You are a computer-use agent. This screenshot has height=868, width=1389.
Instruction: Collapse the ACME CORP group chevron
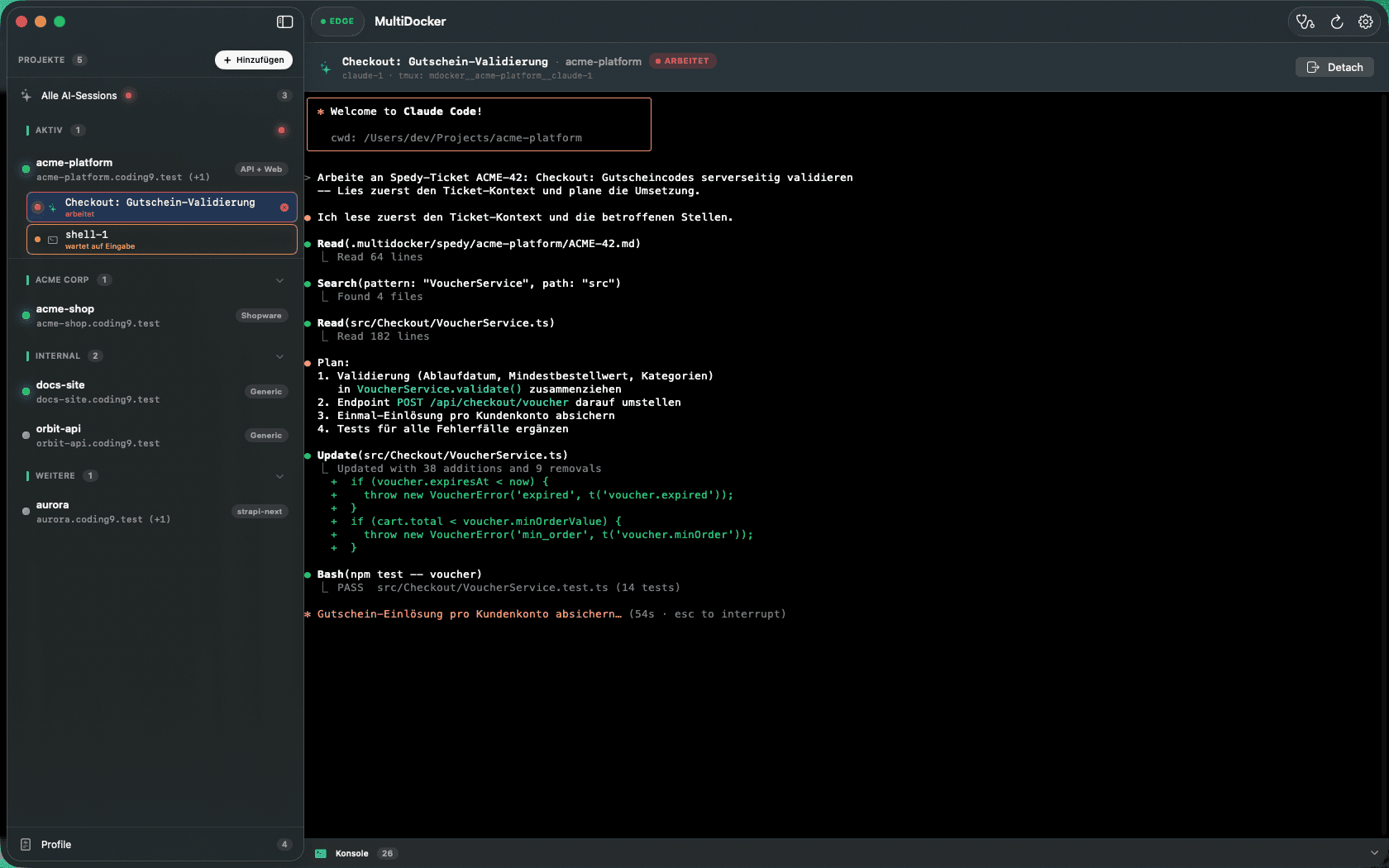[x=279, y=280]
